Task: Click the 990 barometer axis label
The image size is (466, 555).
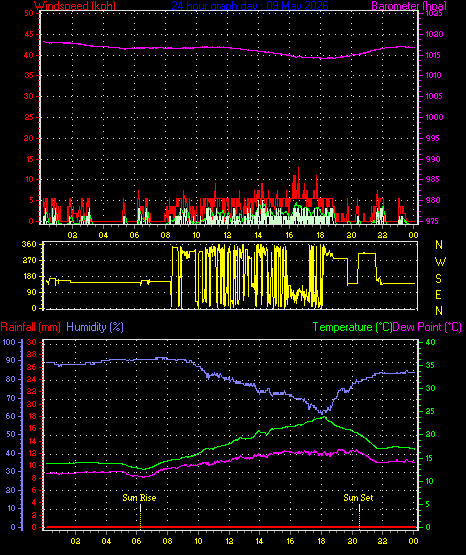Action: [433, 159]
